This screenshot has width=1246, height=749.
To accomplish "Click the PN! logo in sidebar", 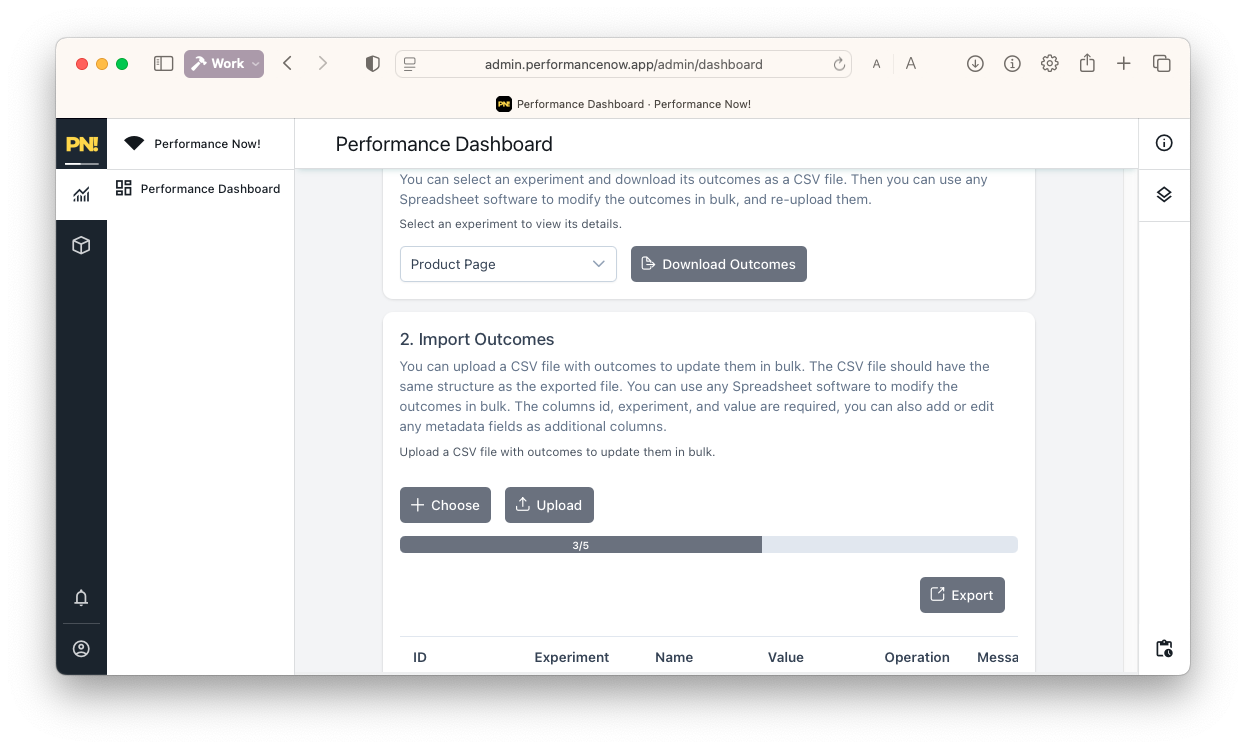I will coord(82,144).
